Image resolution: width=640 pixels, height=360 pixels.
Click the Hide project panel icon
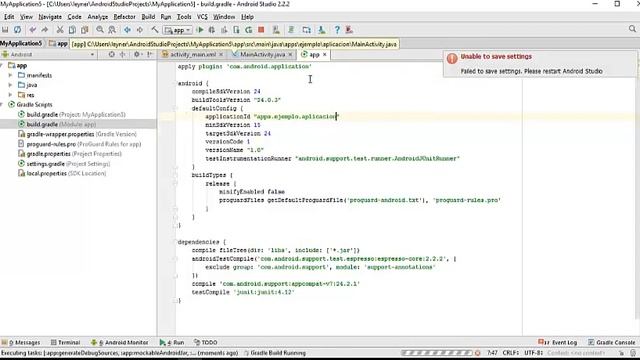point(150,54)
